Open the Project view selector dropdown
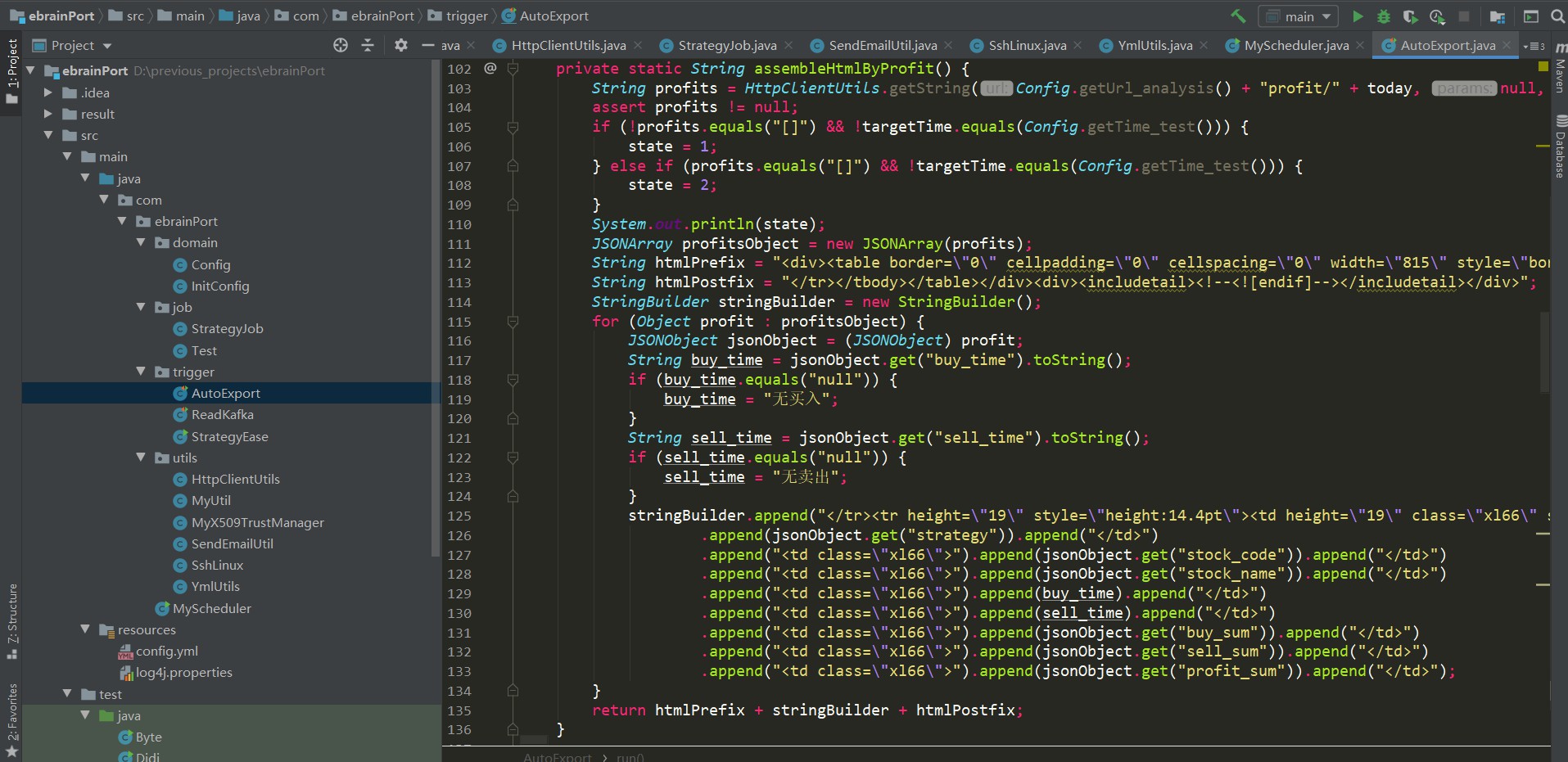Screen dimensions: 1568x762 72,45
